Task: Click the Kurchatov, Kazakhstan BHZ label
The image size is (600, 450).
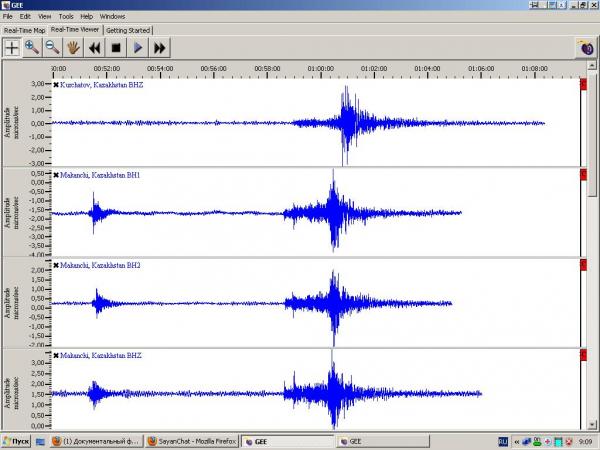Action: click(101, 85)
